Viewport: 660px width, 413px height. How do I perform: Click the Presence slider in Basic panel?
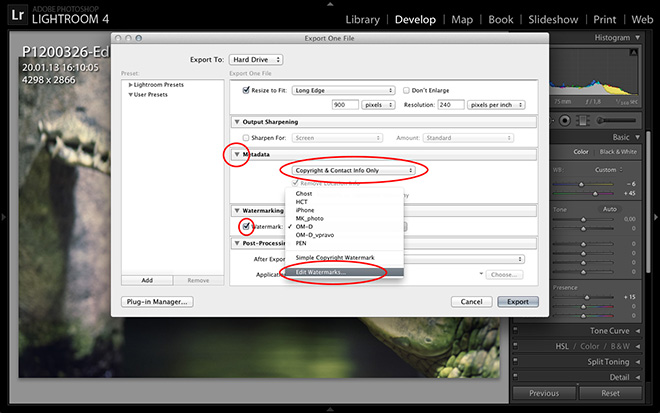pos(600,297)
